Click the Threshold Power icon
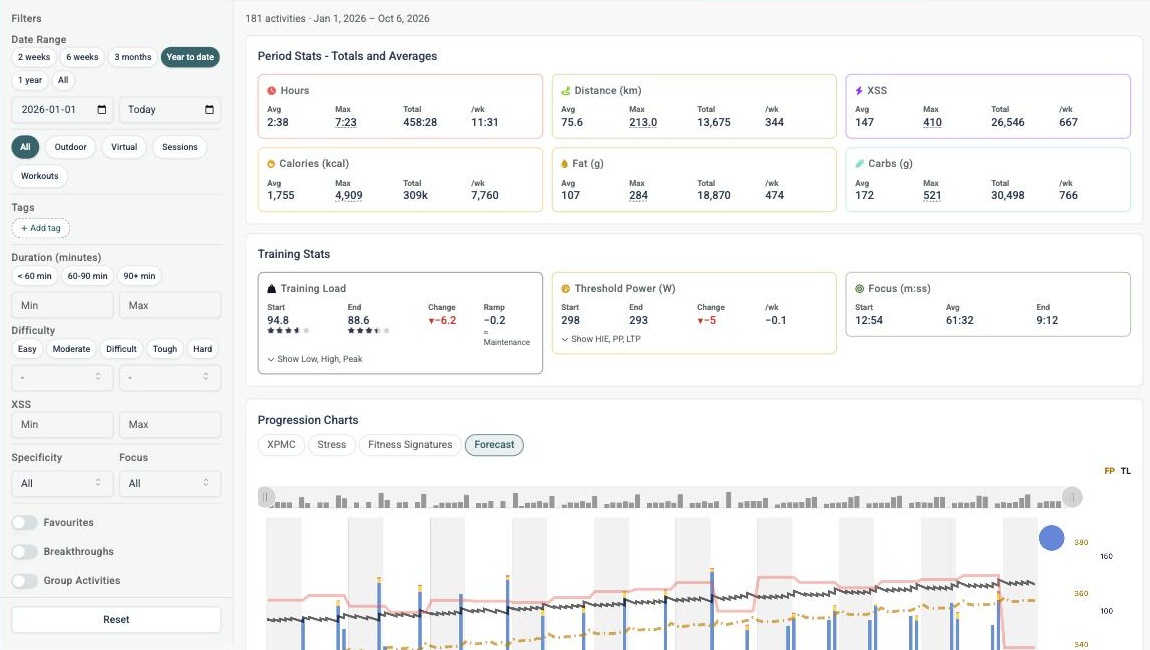1150x650 pixels. click(x=565, y=289)
